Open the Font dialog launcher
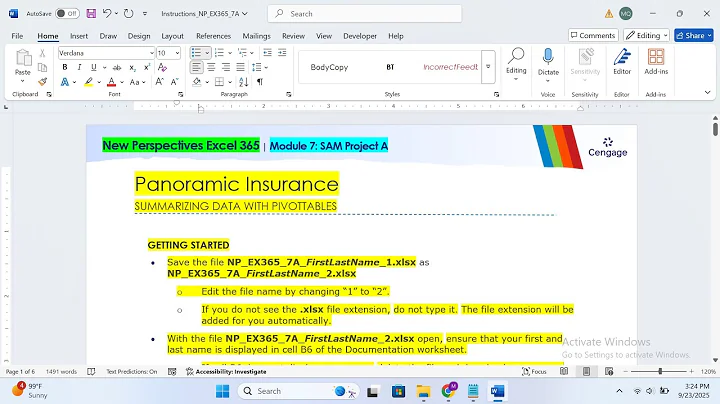Viewport: 720px width, 404px height. (x=180, y=94)
